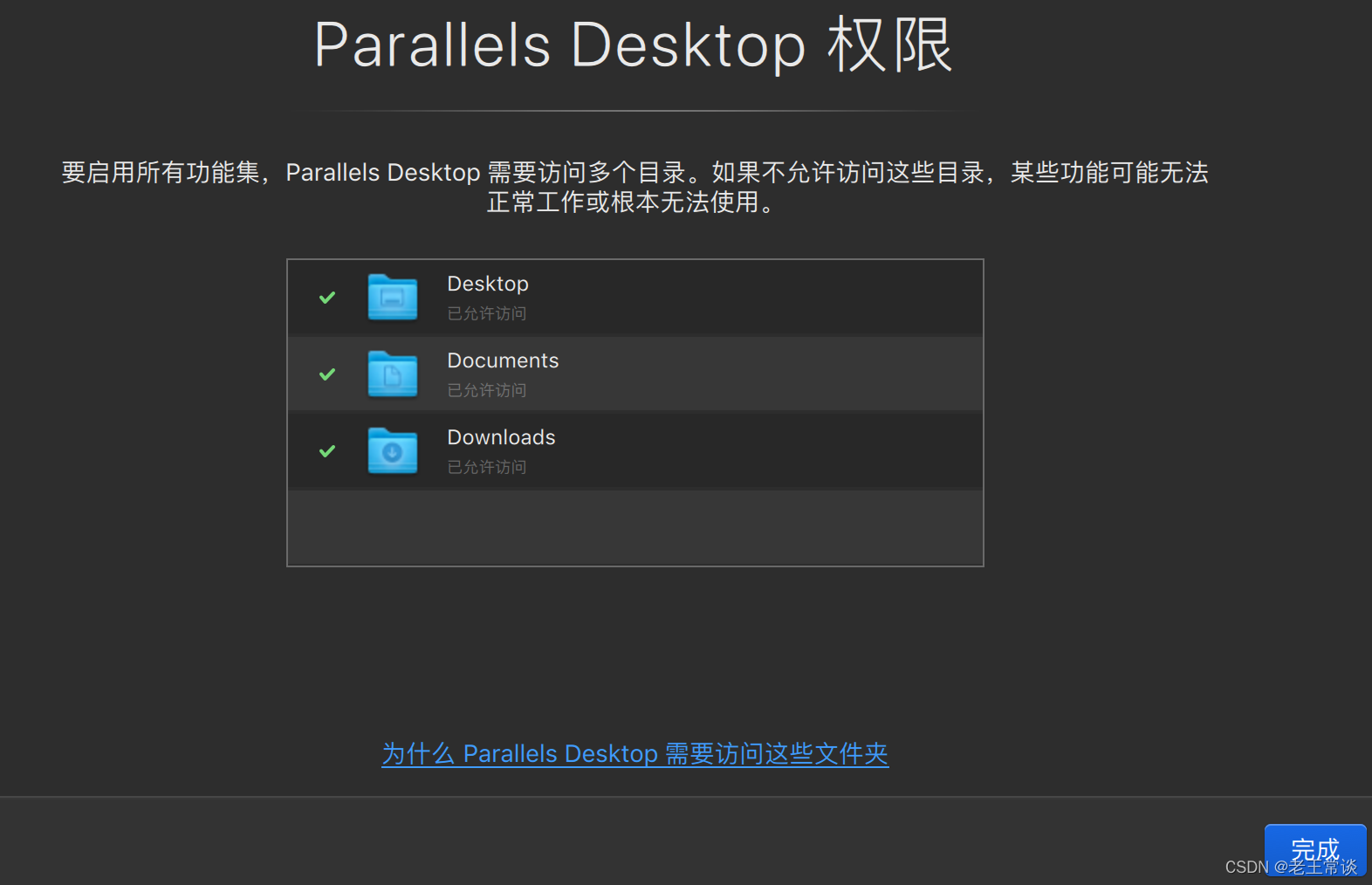The width and height of the screenshot is (1372, 885).
Task: Open the '为什么 Parallels Desktop 需要访问这些文件夹' link
Action: coord(635,753)
